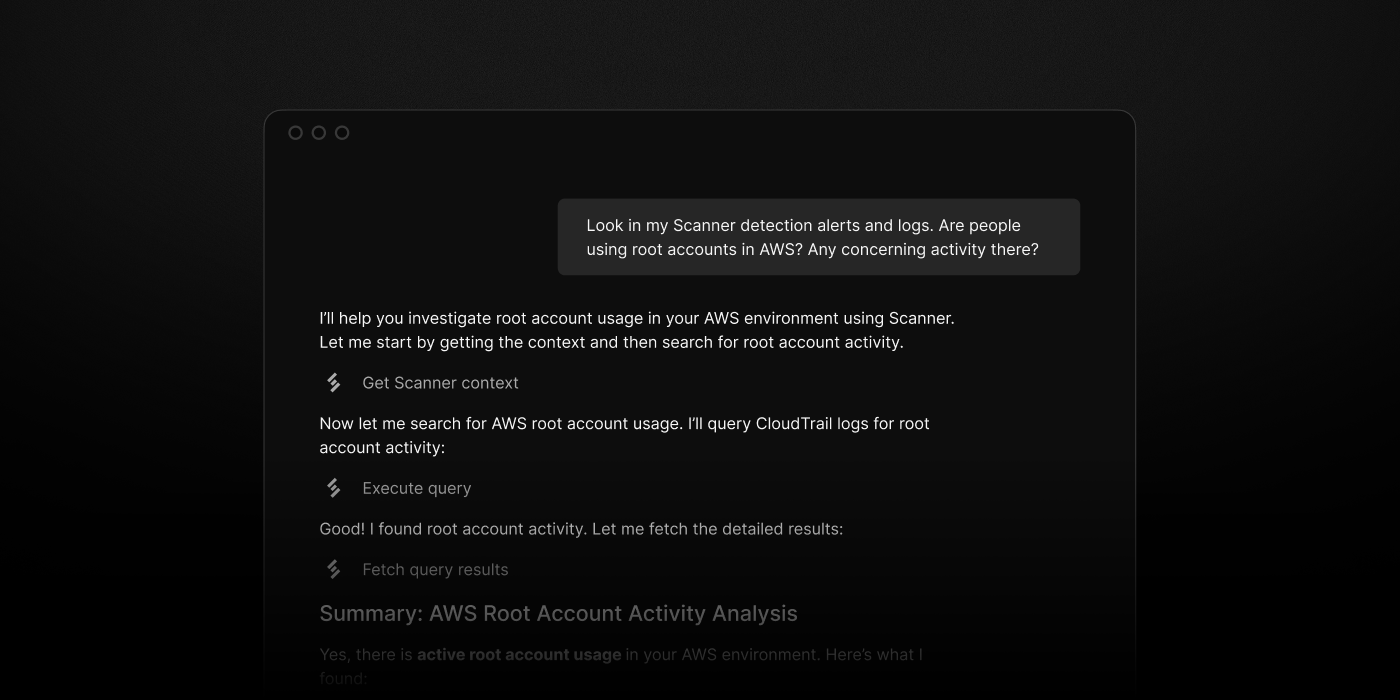Screen dimensions: 1400x700
Task: Click the Scanner icon beside Fetch query results
Action: 331,569
